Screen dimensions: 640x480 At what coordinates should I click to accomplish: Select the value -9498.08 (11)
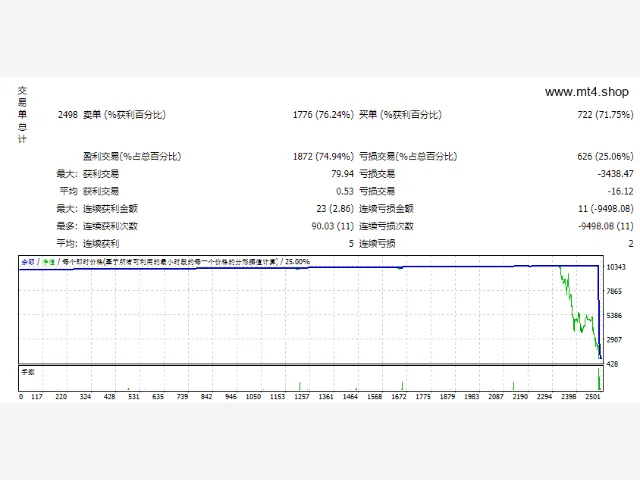coord(606,226)
